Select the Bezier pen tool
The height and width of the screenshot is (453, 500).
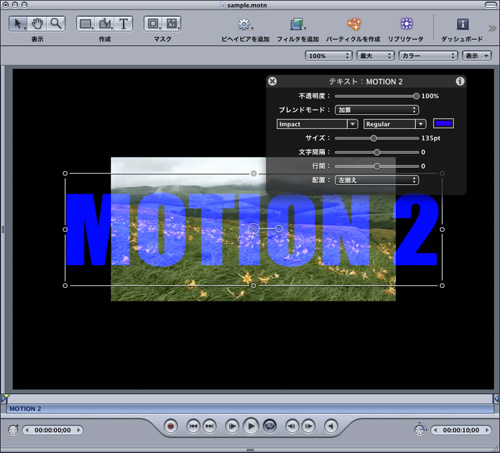105,24
